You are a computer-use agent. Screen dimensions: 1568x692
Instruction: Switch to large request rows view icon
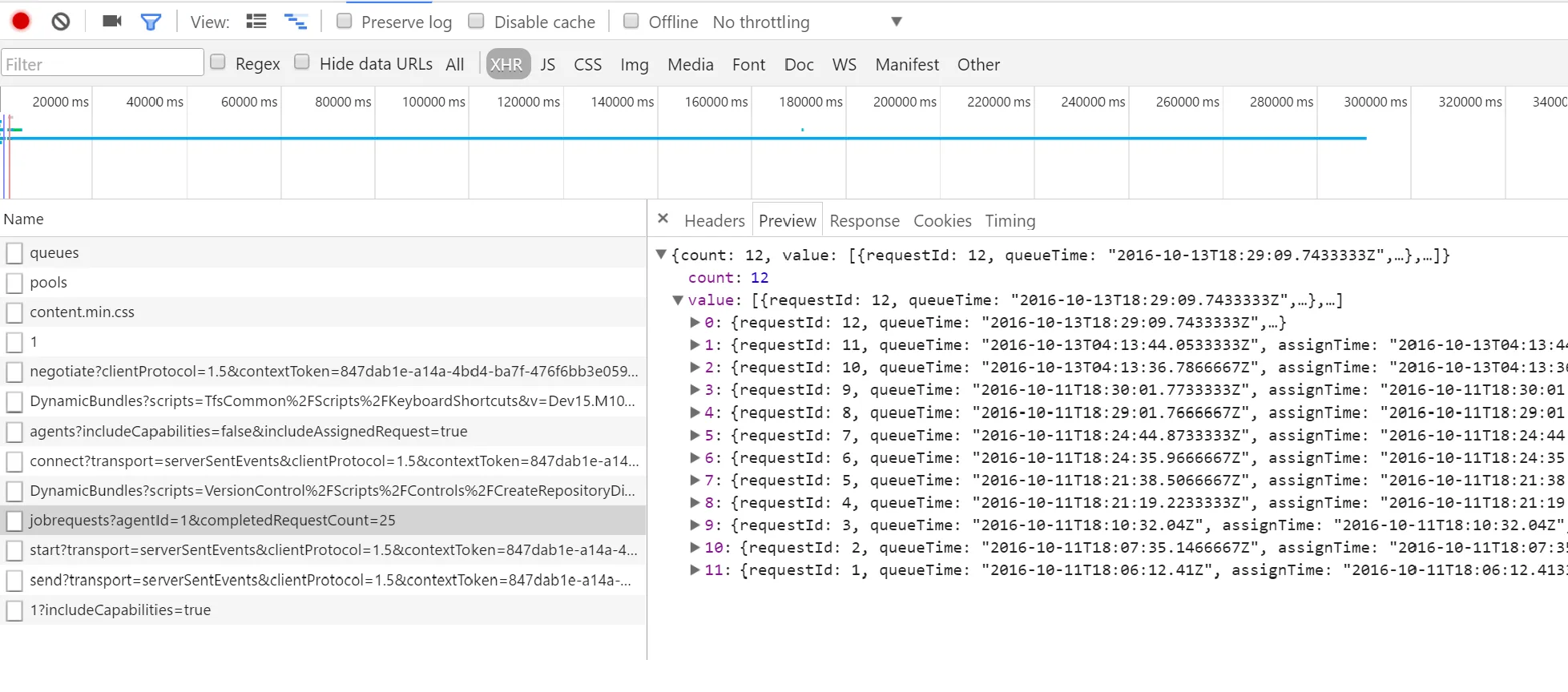(x=256, y=22)
